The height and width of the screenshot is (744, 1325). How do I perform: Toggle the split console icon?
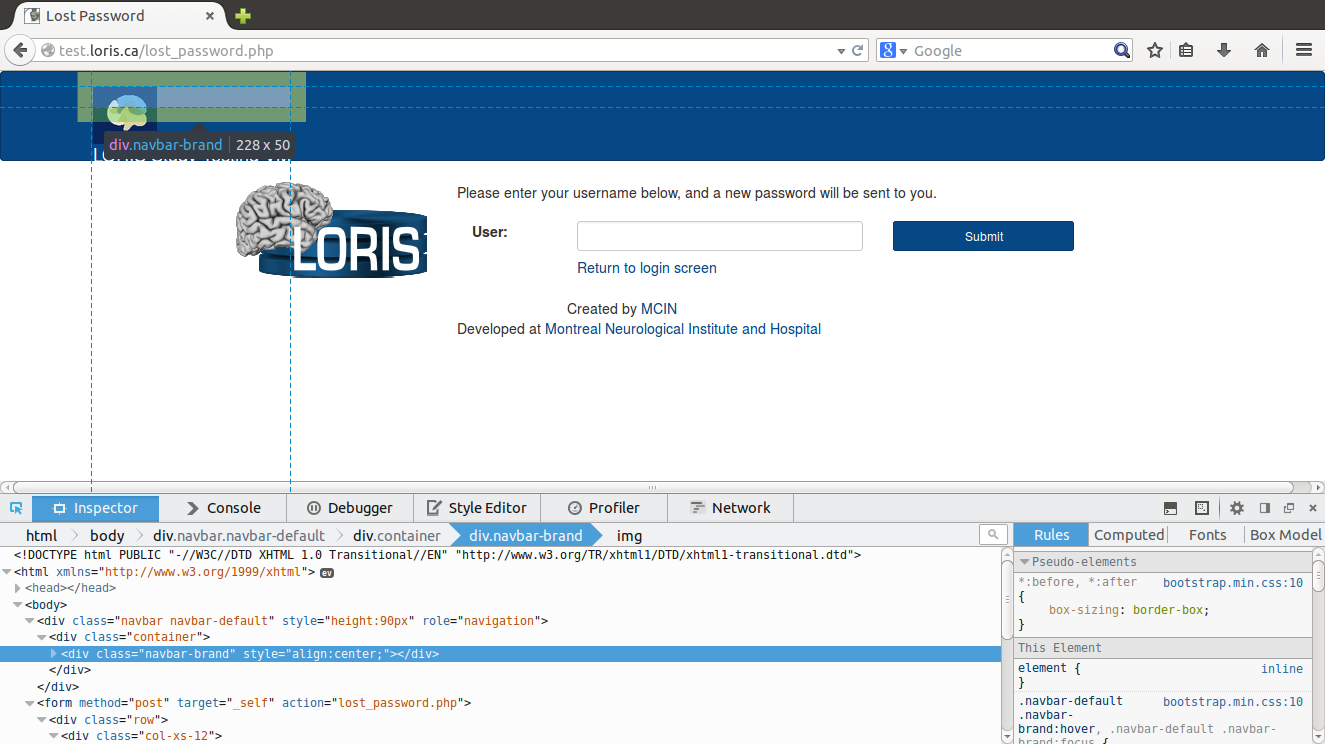[x=1170, y=508]
